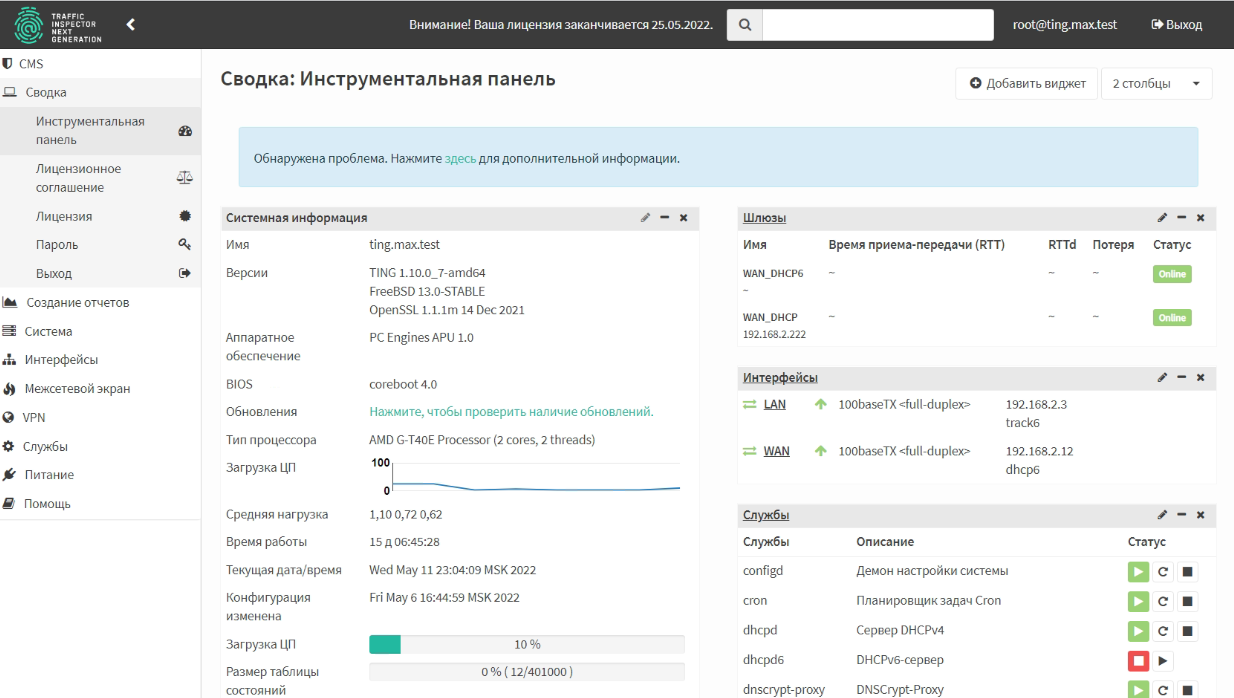Collapse the sidebar using the chevron arrow

130,24
